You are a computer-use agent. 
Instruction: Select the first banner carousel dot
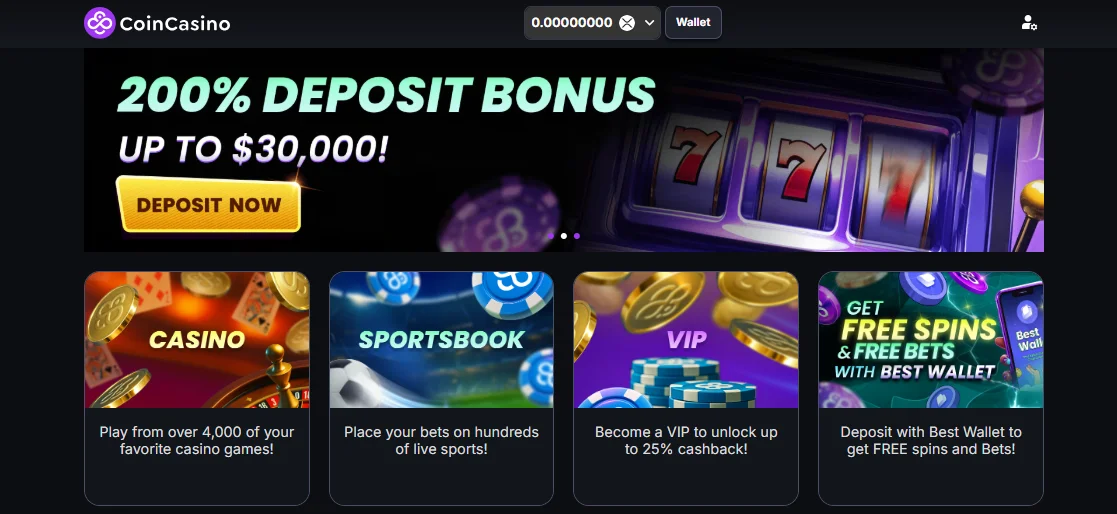tap(551, 236)
